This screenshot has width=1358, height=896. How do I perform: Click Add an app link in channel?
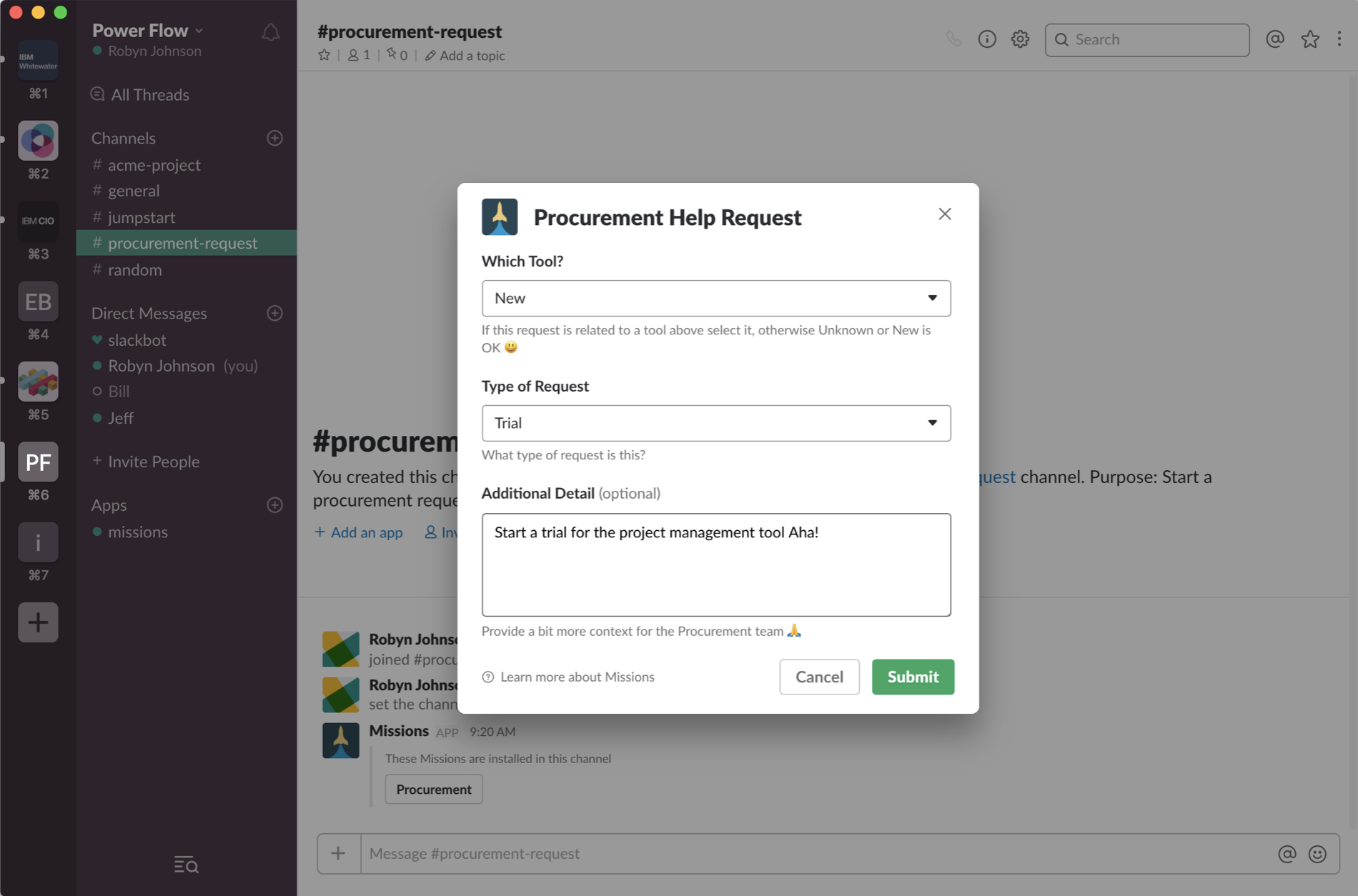click(359, 532)
